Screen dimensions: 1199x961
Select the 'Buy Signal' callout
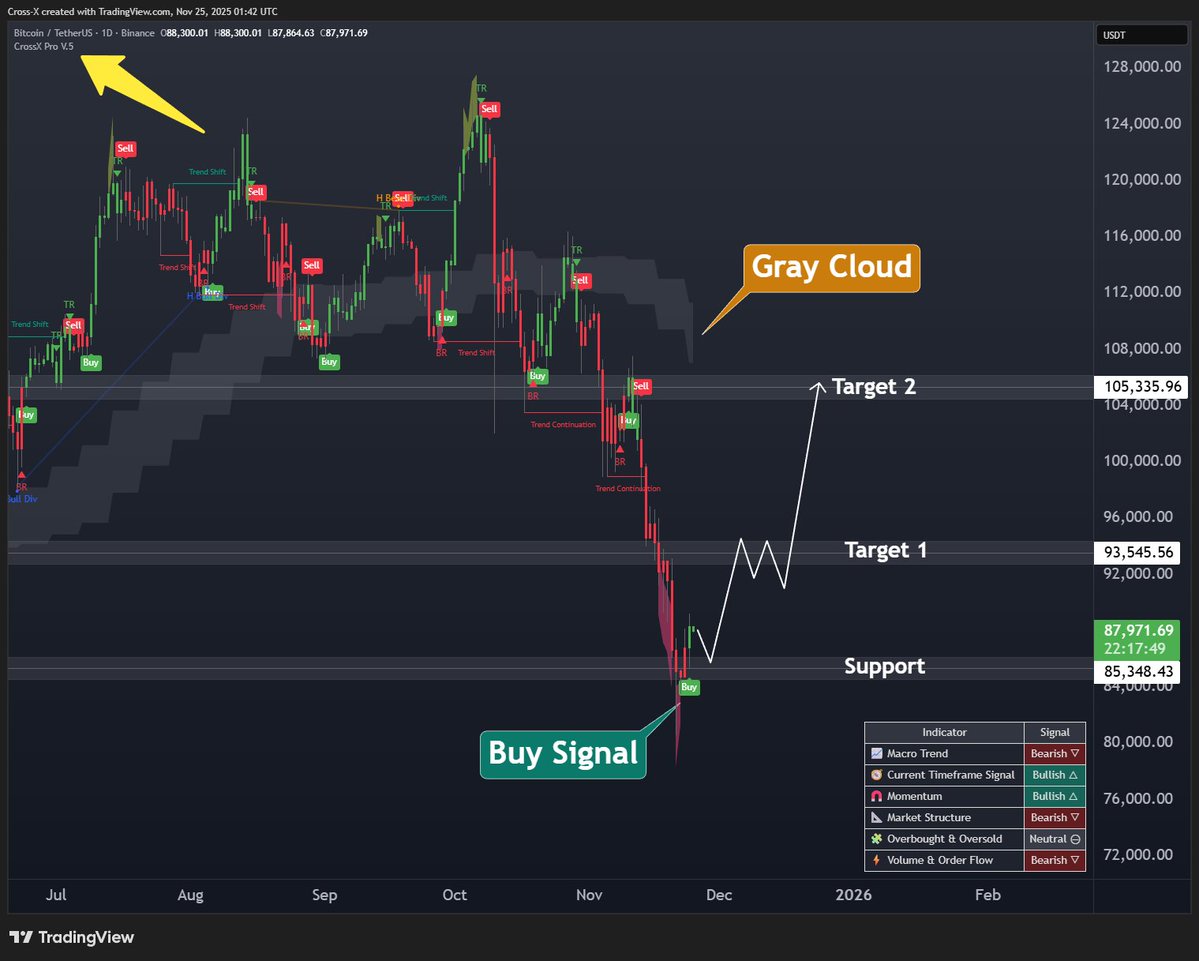point(563,755)
